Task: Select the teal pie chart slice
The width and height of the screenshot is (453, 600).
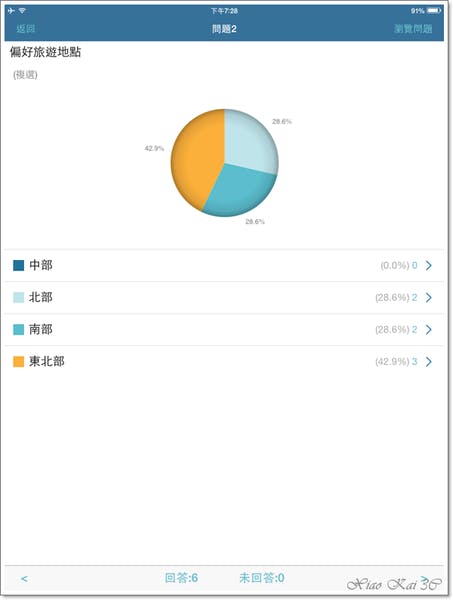Action: click(x=241, y=189)
